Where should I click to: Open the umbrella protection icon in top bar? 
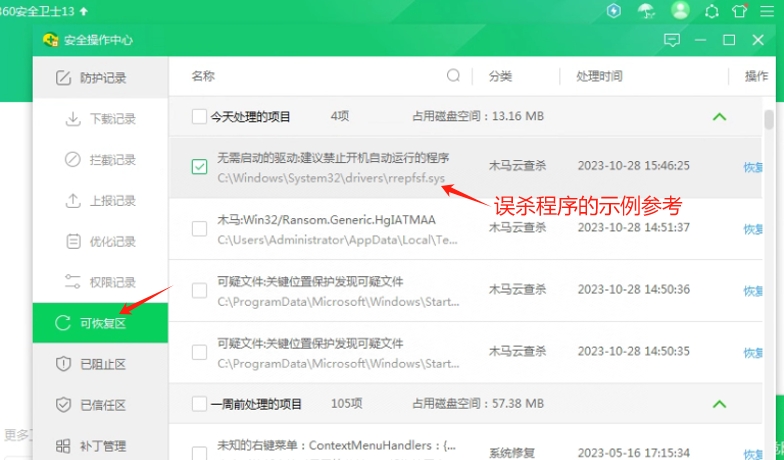646,10
